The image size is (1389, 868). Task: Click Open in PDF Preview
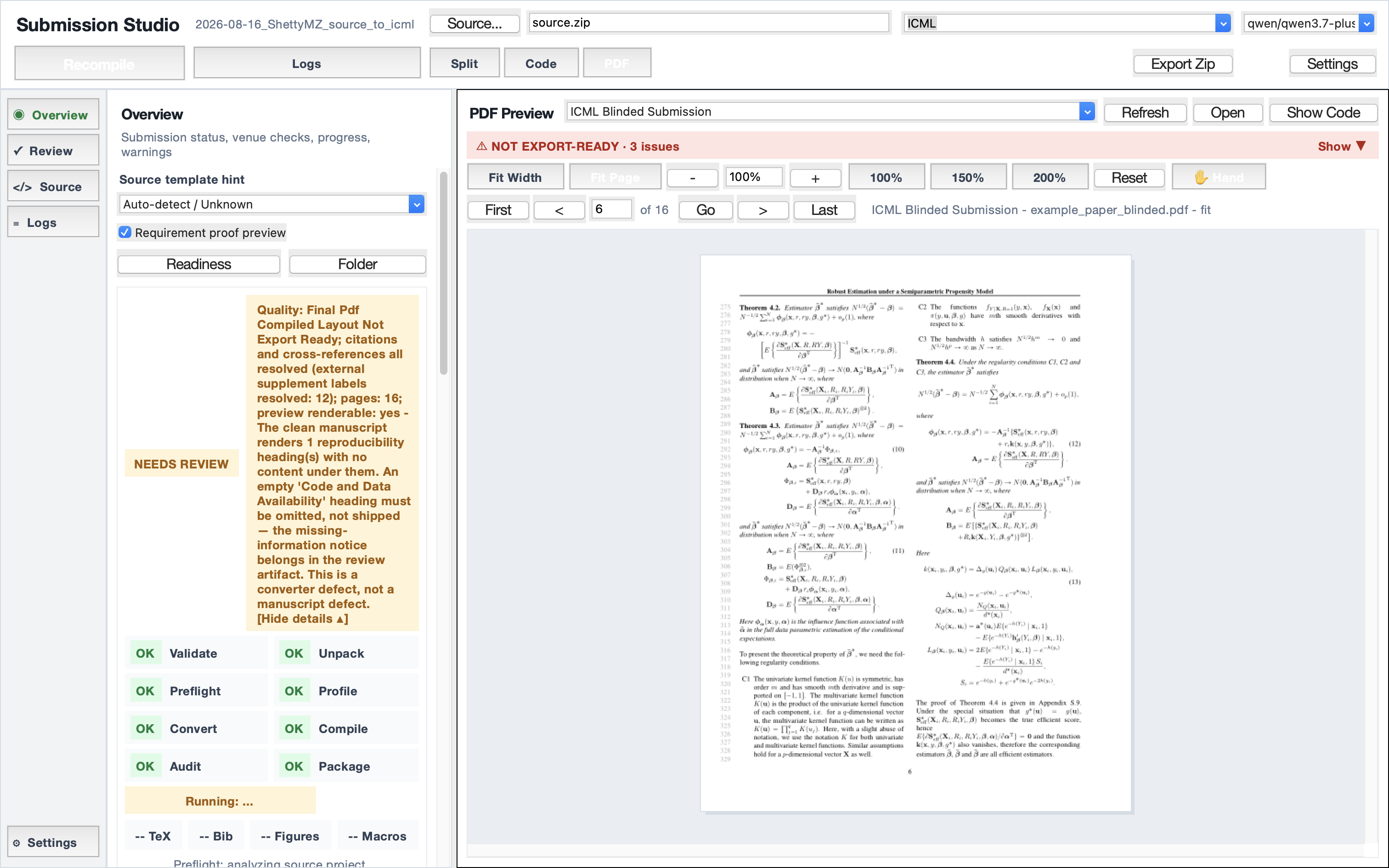pos(1227,113)
